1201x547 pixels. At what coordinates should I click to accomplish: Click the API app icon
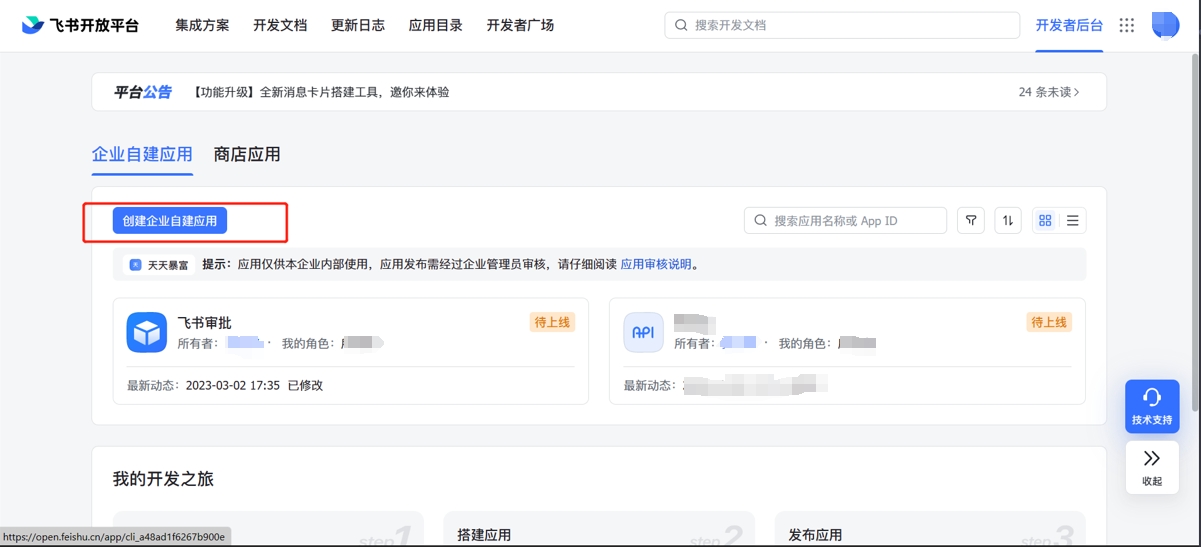click(x=643, y=333)
